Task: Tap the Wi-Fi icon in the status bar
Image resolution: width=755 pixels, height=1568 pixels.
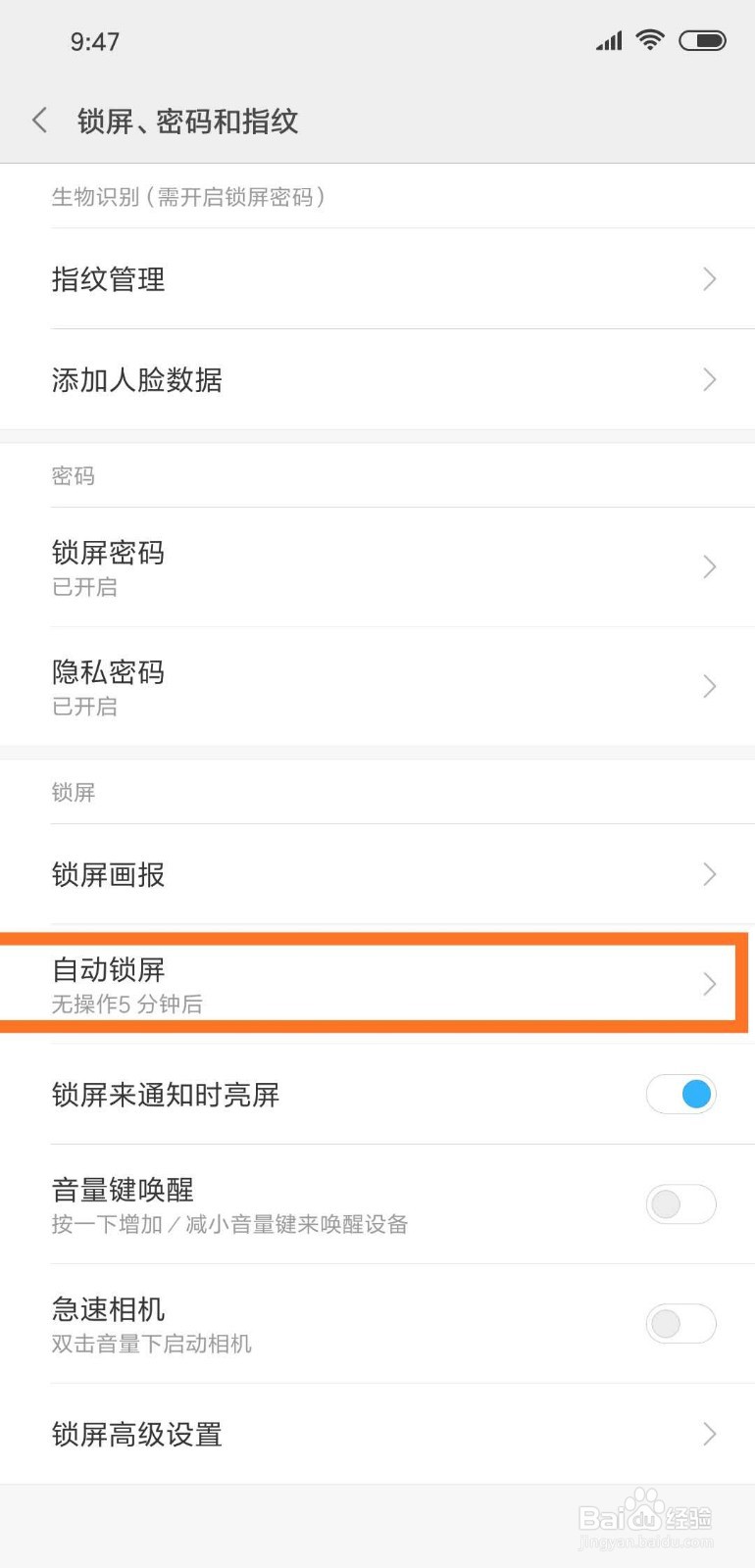Action: point(651,39)
